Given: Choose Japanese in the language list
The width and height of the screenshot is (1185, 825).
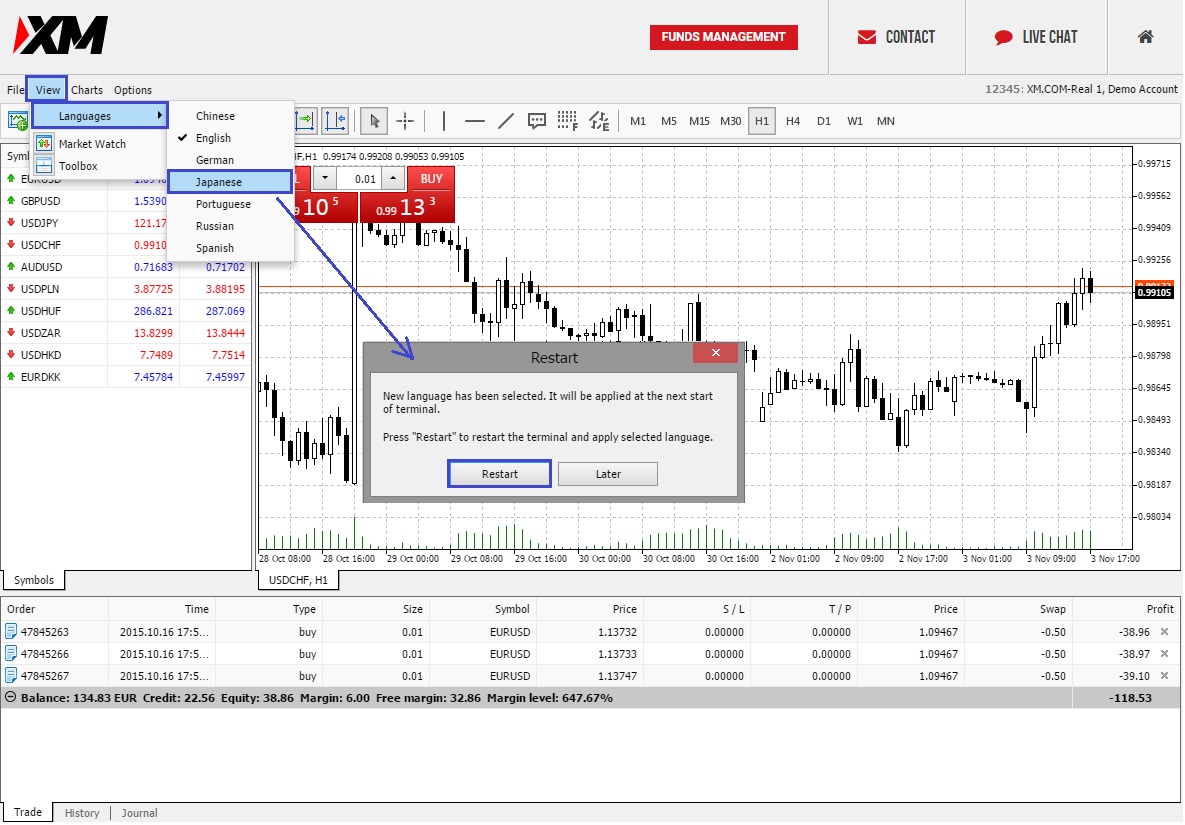Looking at the screenshot, I should [230, 181].
